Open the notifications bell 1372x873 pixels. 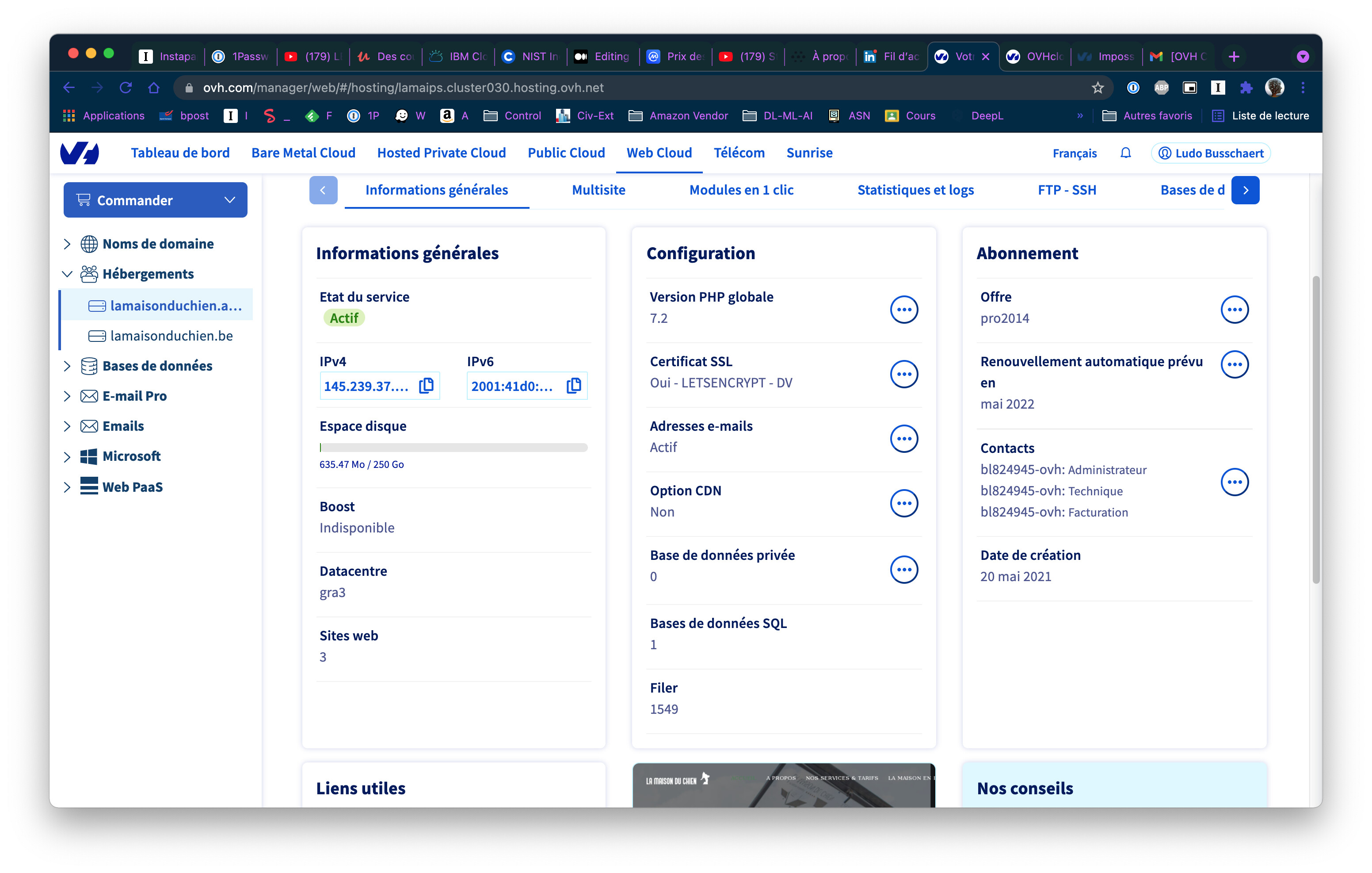coord(1125,153)
